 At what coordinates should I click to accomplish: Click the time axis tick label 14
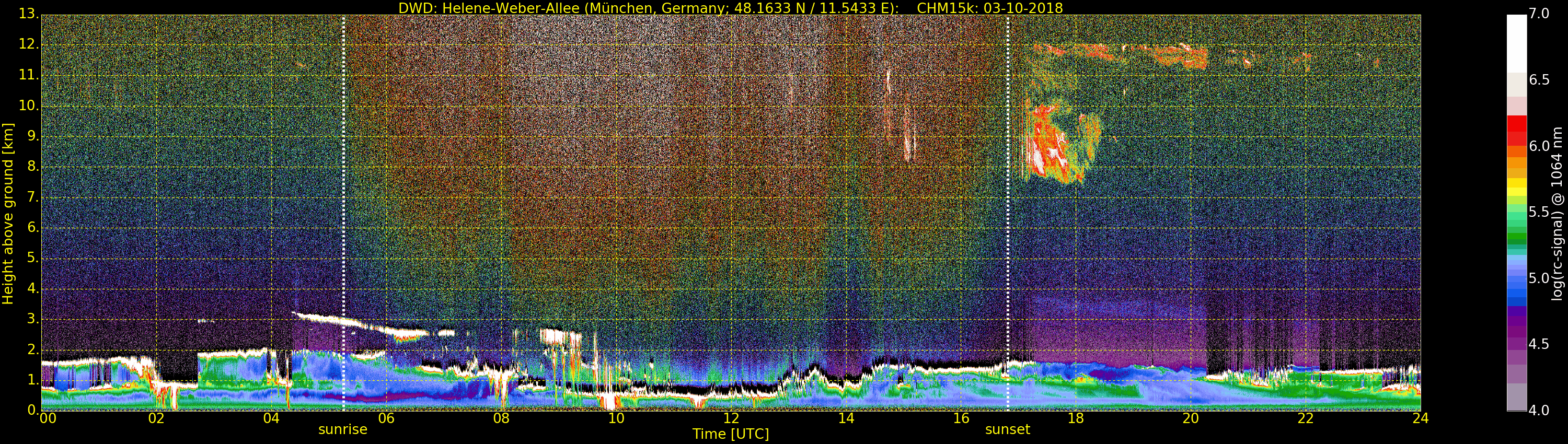tap(846, 418)
